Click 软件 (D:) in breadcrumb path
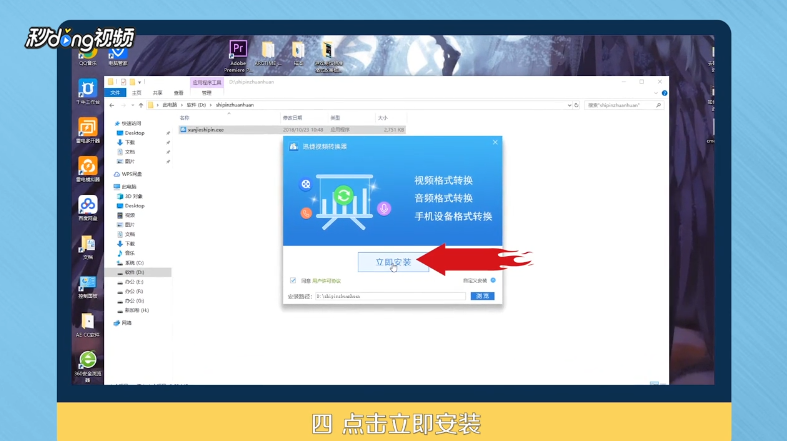Screen dimensions: 787x441 [x=196, y=105]
